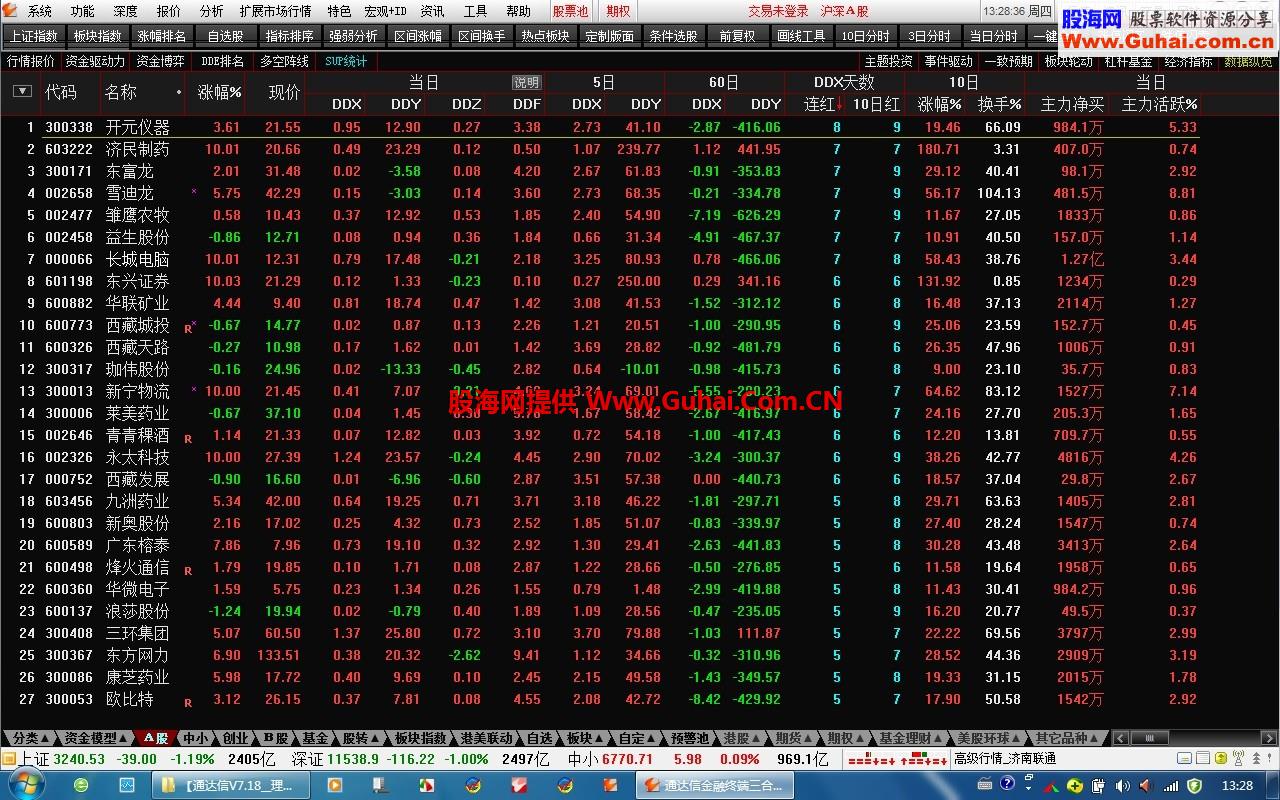Expand the 资金模型 bottom tab
Image resolution: width=1280 pixels, height=800 pixels.
click(96, 738)
